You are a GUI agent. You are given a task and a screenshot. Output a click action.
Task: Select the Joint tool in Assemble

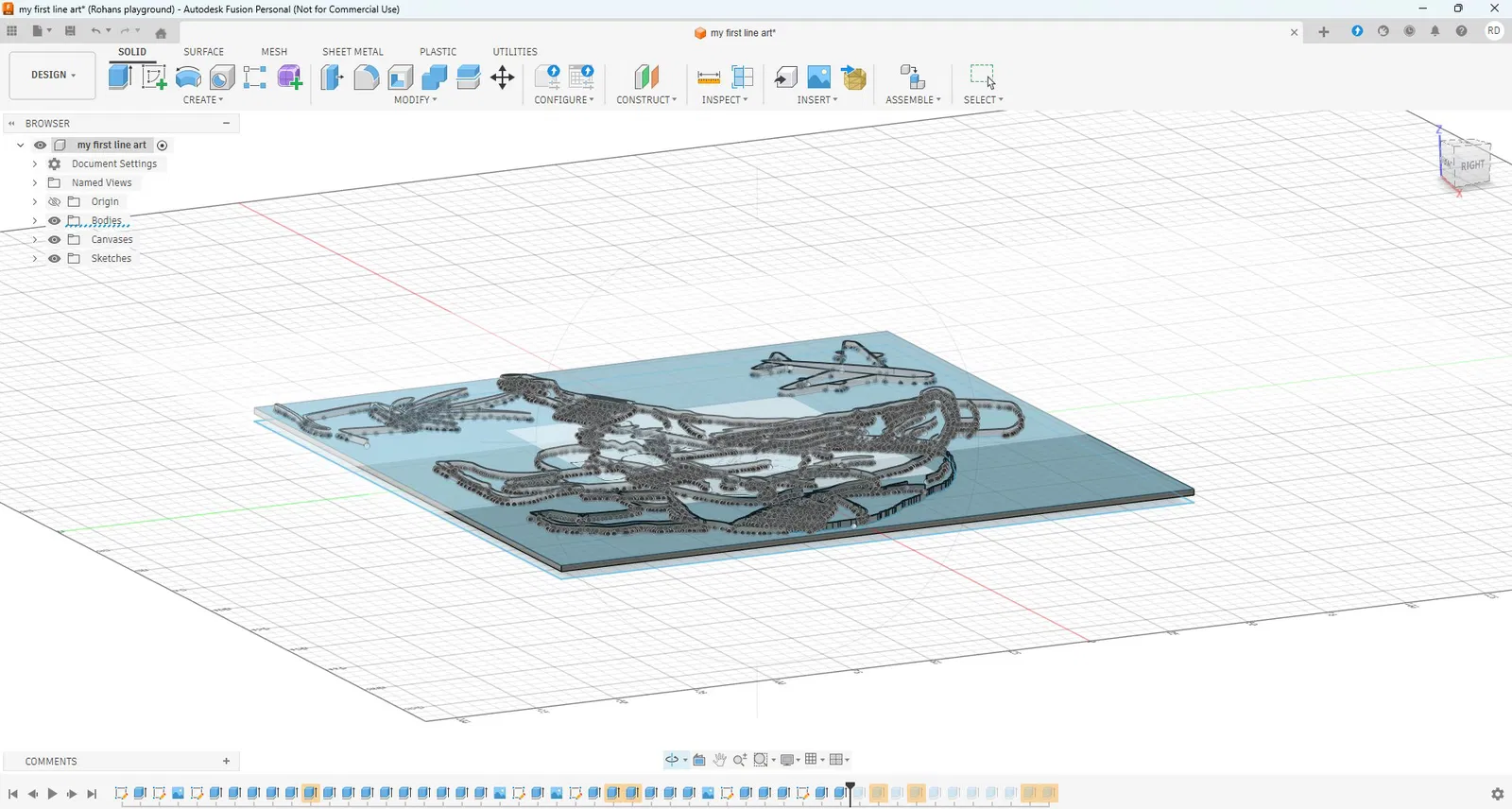(912, 77)
